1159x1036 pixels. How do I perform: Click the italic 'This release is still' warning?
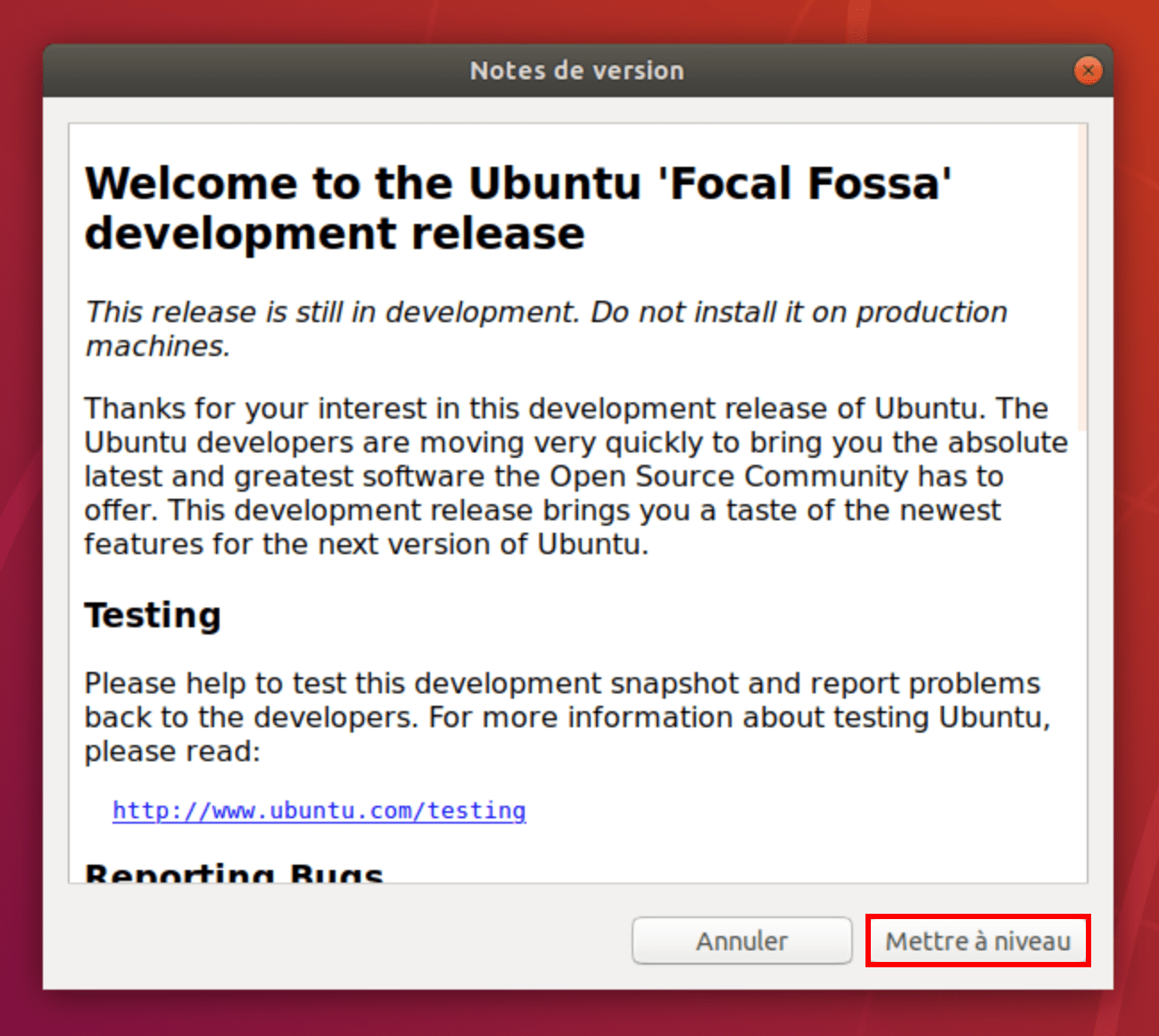[546, 328]
